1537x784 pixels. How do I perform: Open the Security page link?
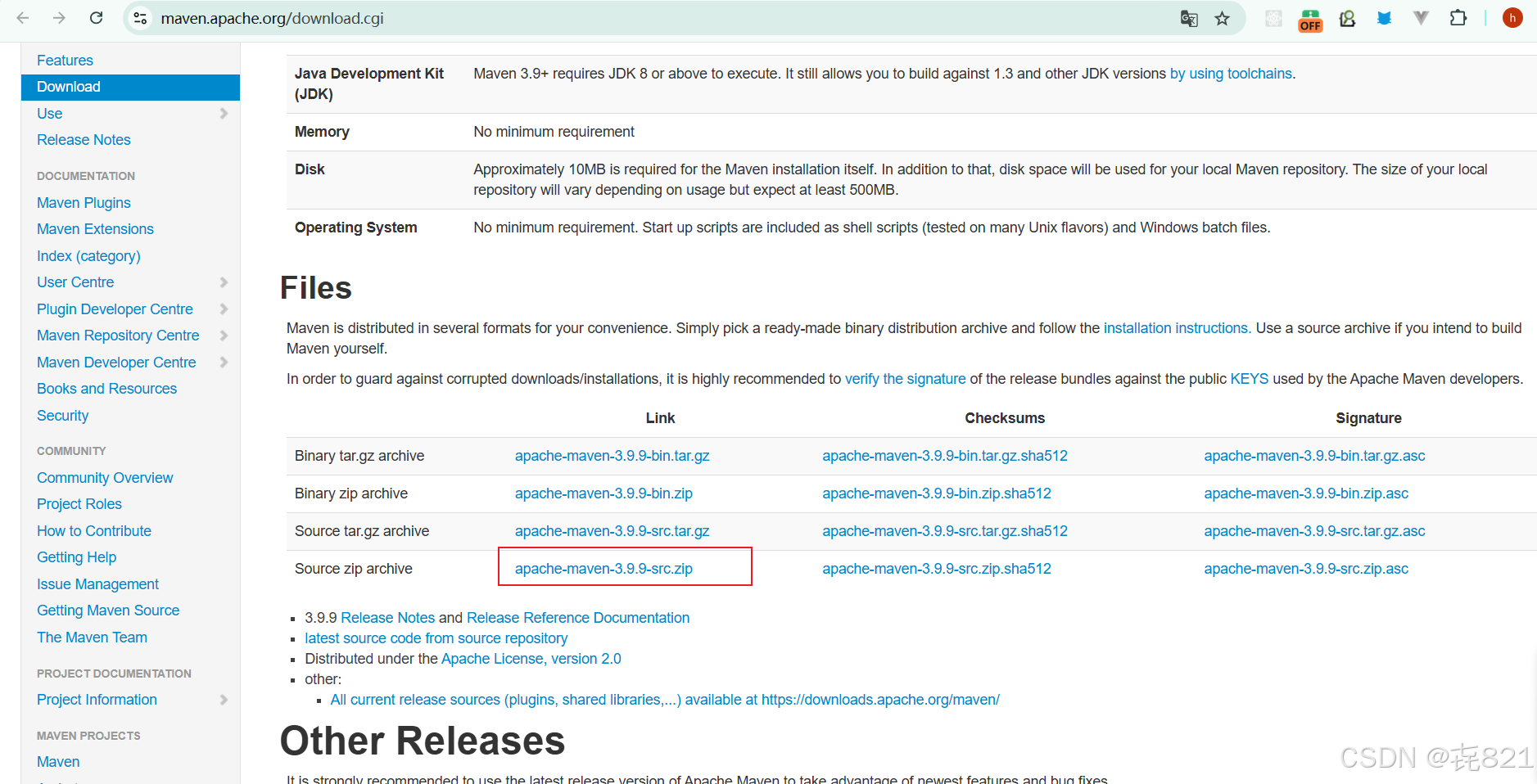pos(62,416)
